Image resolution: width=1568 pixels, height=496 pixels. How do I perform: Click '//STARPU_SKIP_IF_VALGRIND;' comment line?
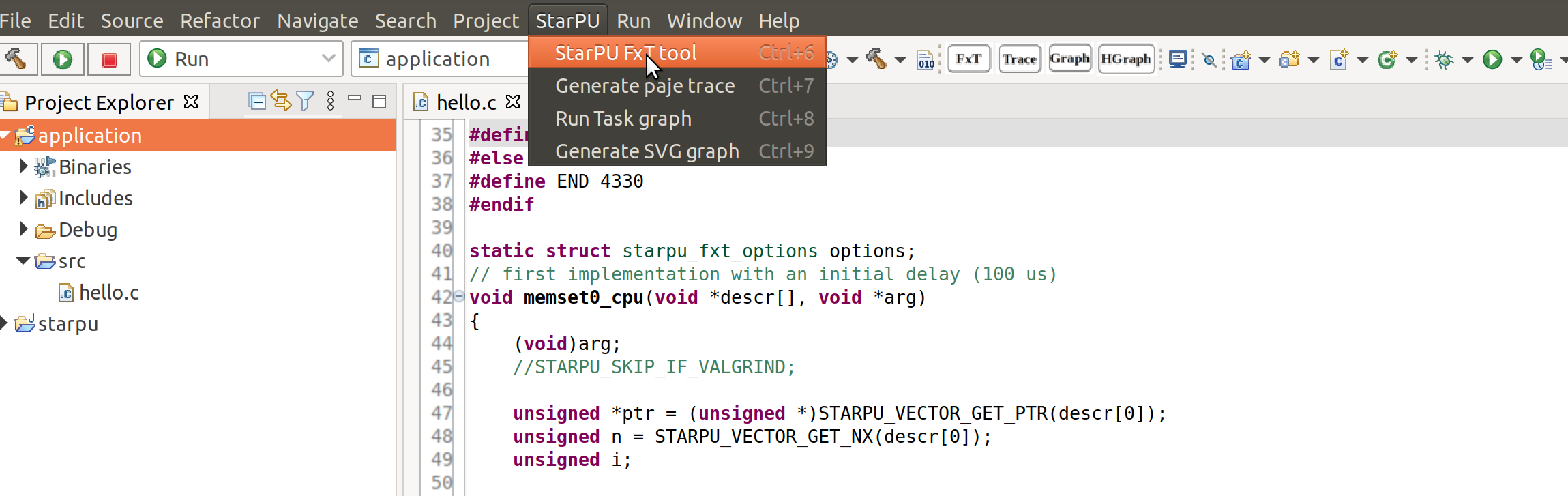(654, 366)
